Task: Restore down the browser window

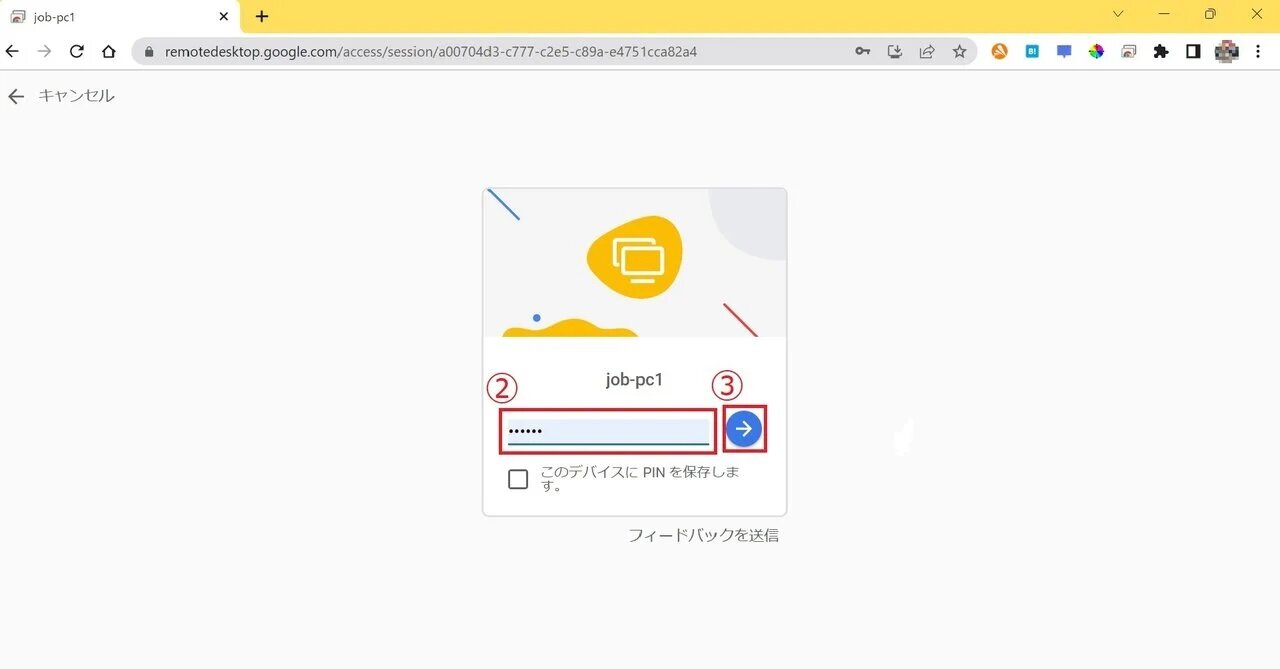Action: [x=1210, y=14]
